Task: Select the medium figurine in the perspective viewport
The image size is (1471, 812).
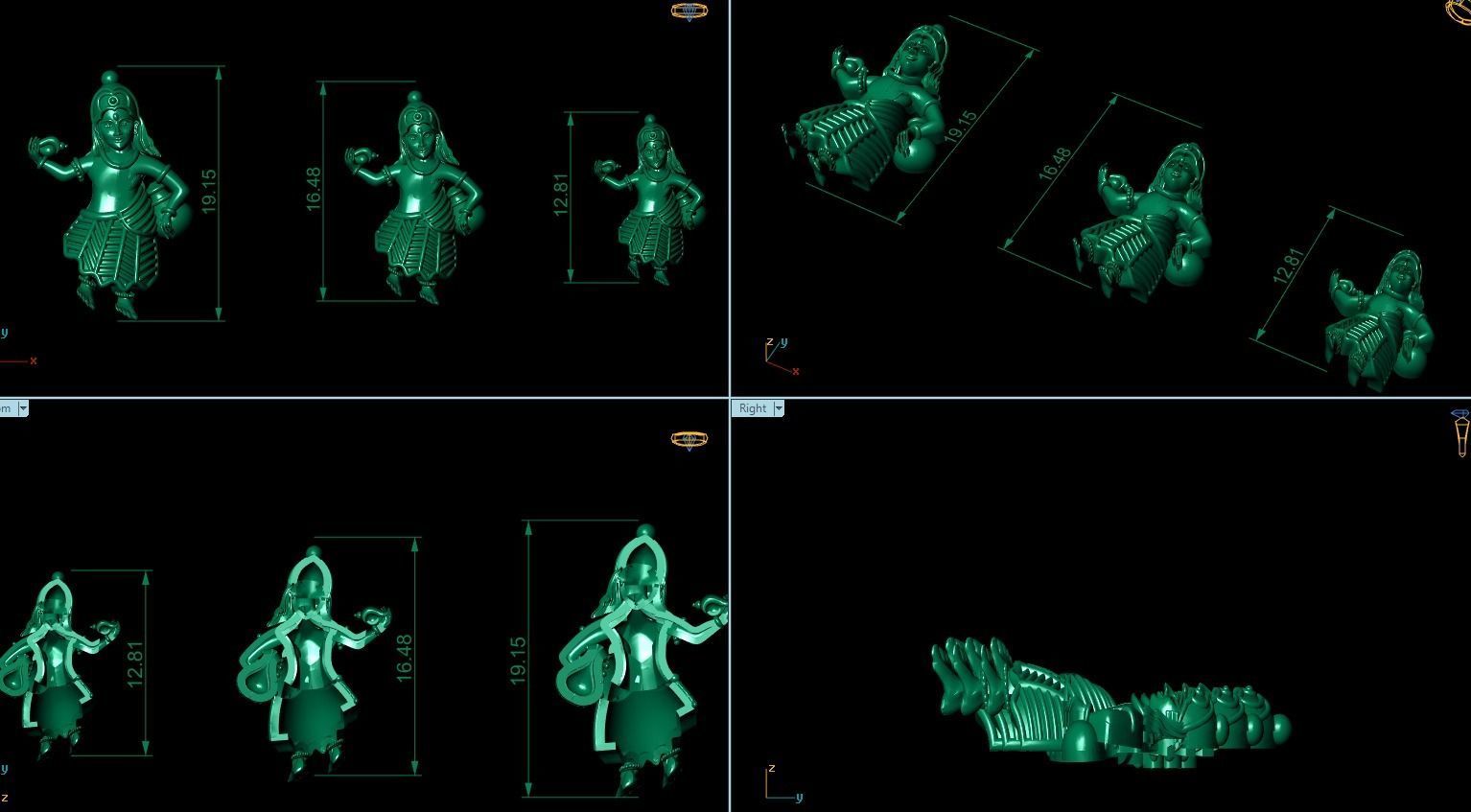Action: click(x=1143, y=222)
